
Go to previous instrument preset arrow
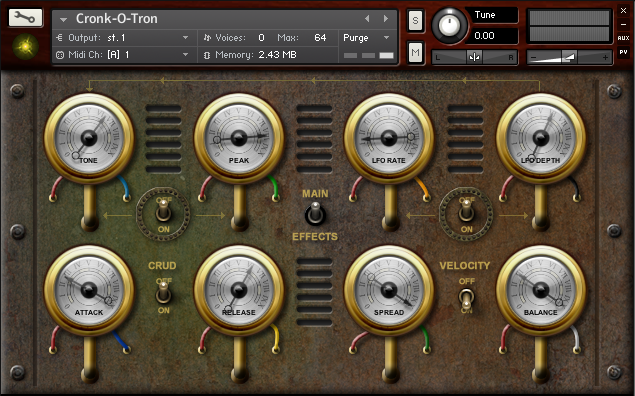click(367, 19)
